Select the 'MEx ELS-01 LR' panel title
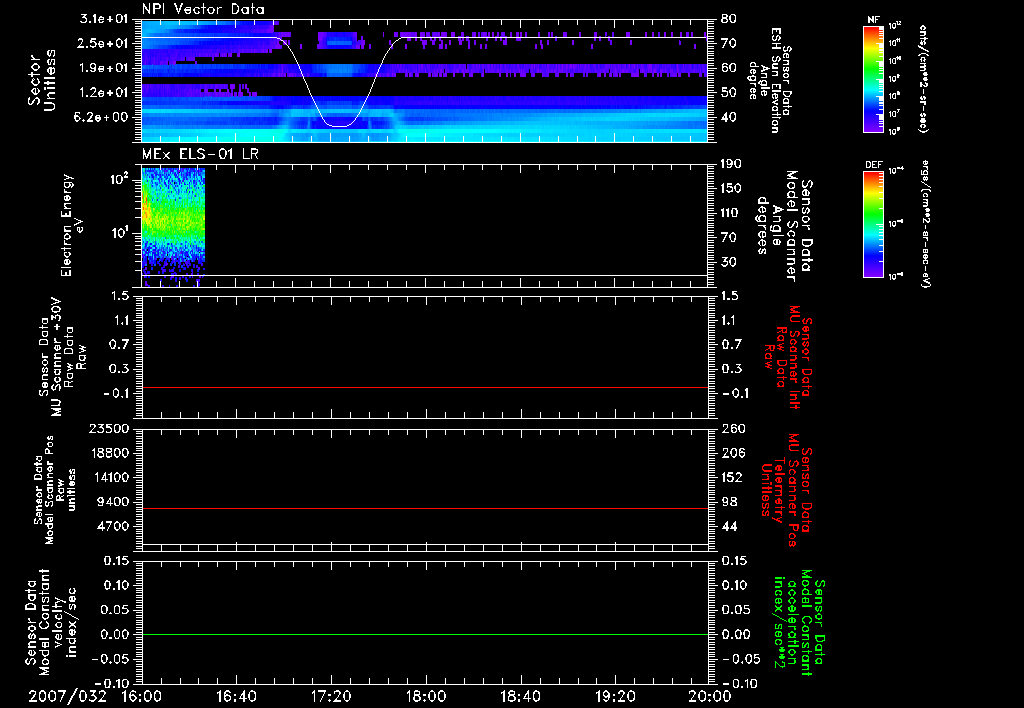Viewport: 1024px width, 708px height. [x=200, y=154]
